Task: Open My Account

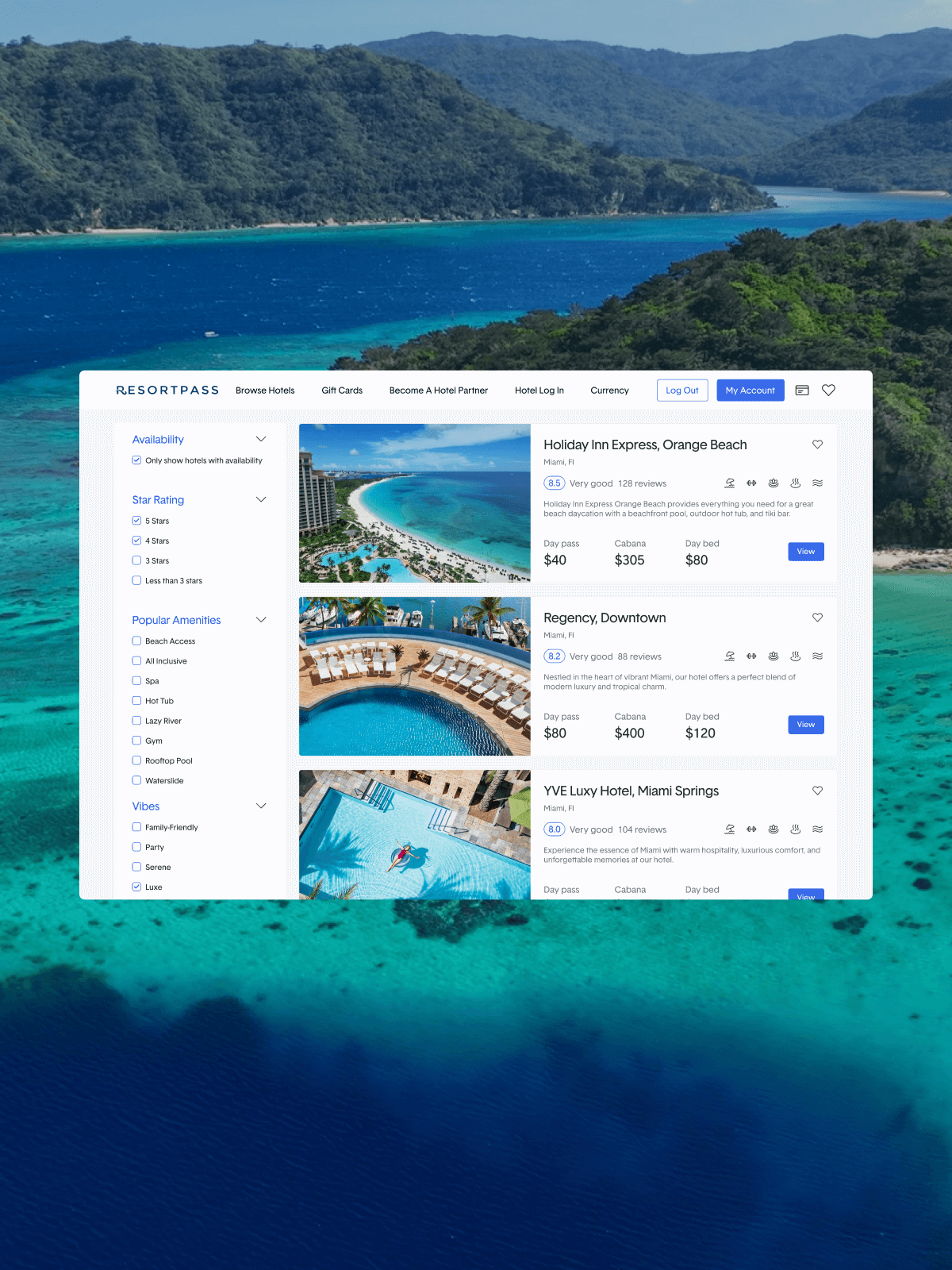Action: [750, 391]
